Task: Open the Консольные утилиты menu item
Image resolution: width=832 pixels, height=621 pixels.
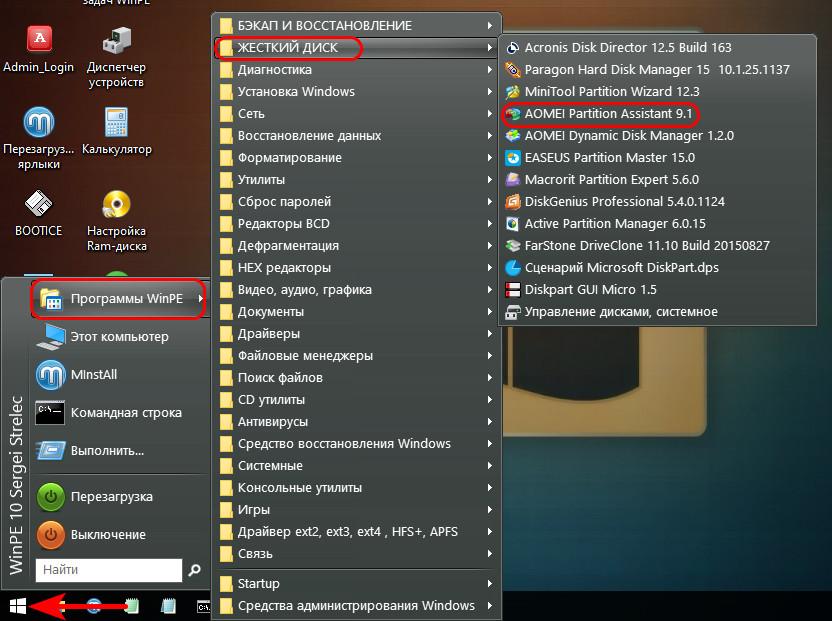Action: click(x=357, y=488)
